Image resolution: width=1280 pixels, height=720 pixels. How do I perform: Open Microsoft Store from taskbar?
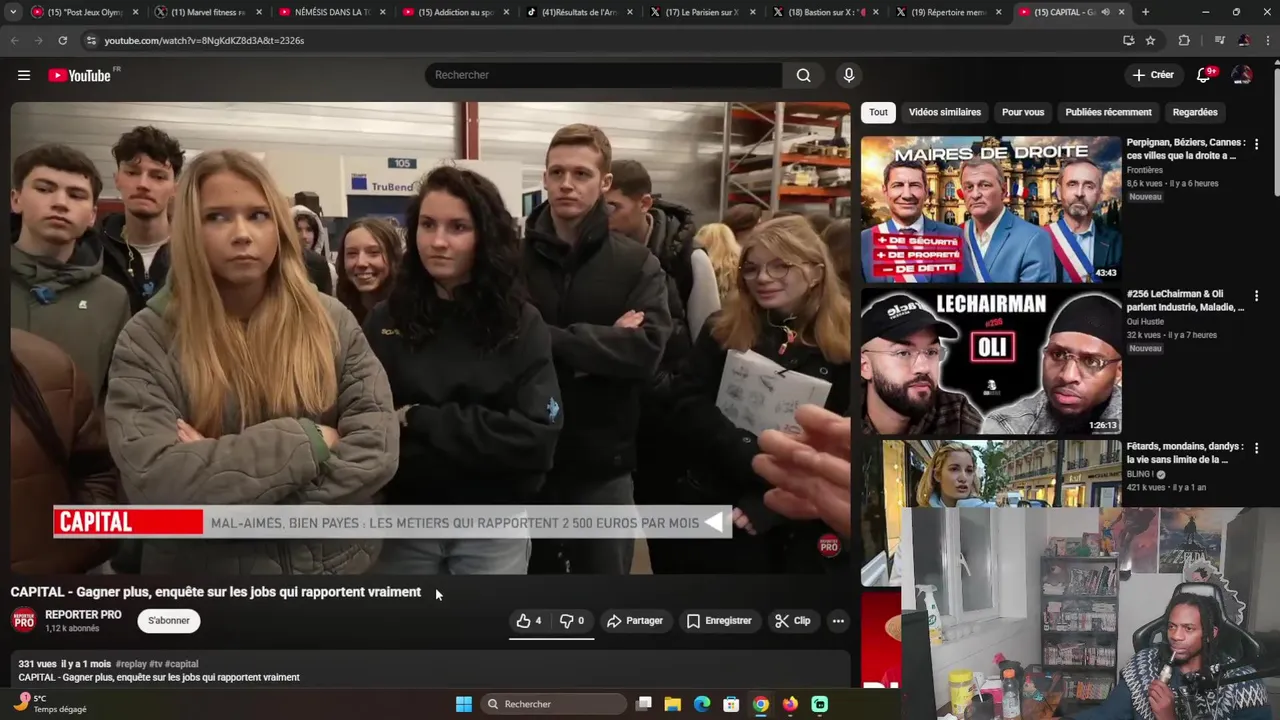pyautogui.click(x=731, y=704)
